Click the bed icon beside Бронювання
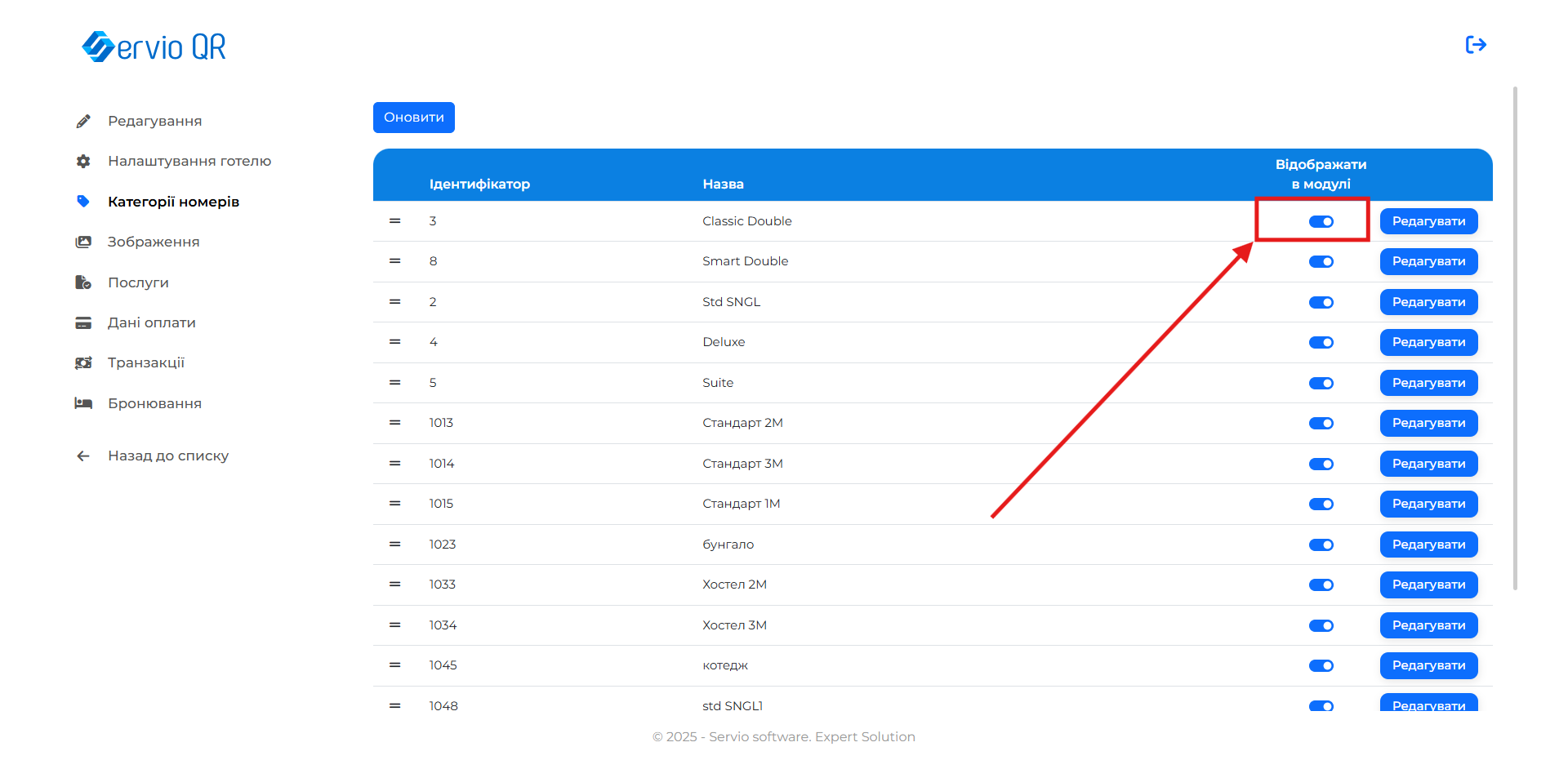1568x769 pixels. (83, 403)
